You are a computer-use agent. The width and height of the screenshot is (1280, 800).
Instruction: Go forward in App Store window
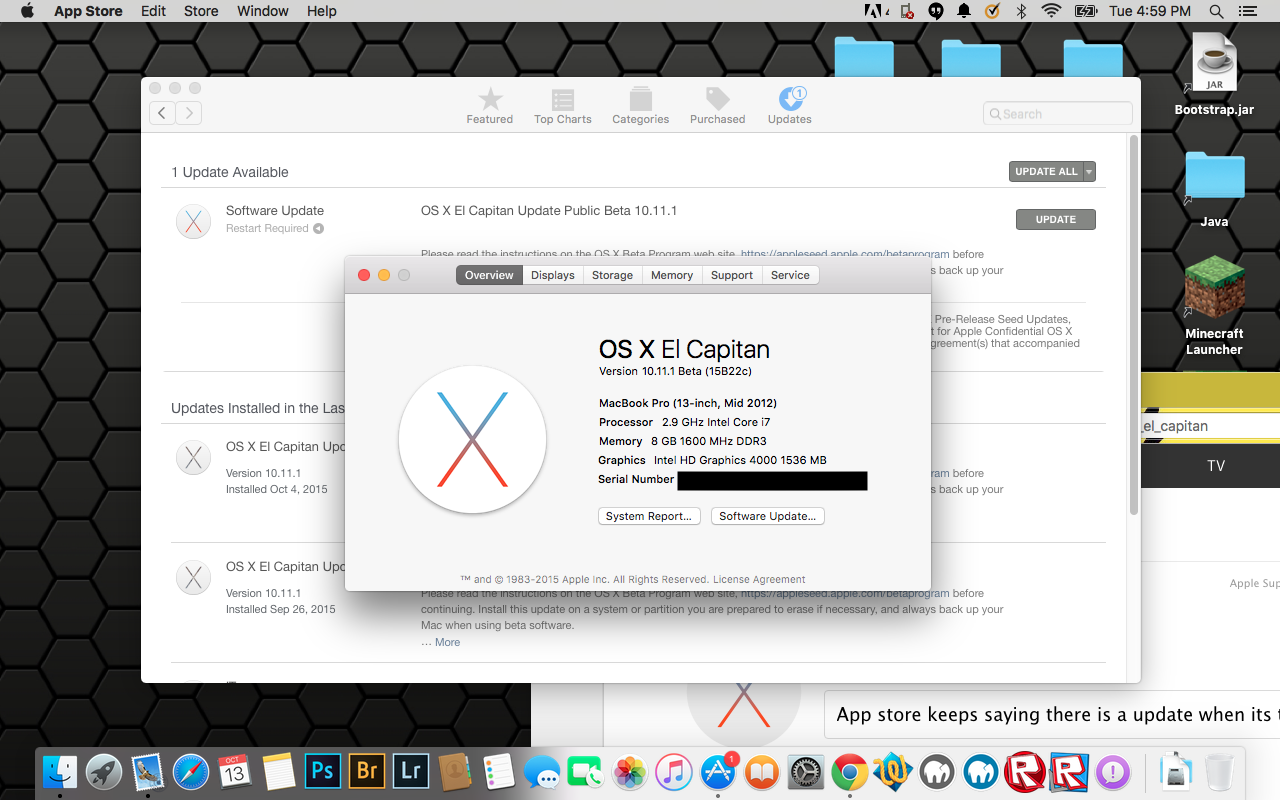tap(189, 113)
